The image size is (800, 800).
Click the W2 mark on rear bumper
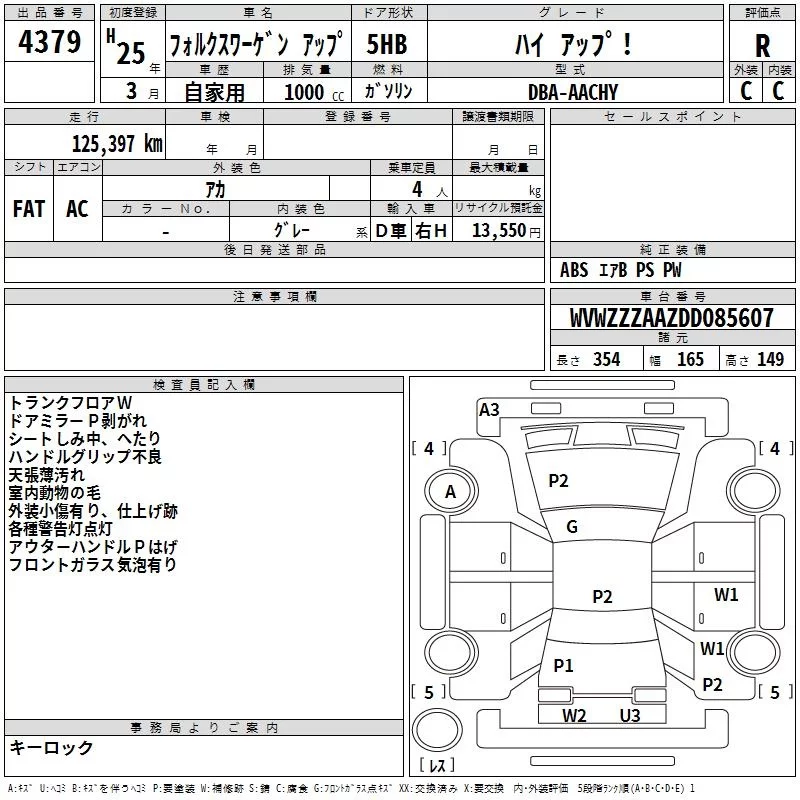pos(574,715)
